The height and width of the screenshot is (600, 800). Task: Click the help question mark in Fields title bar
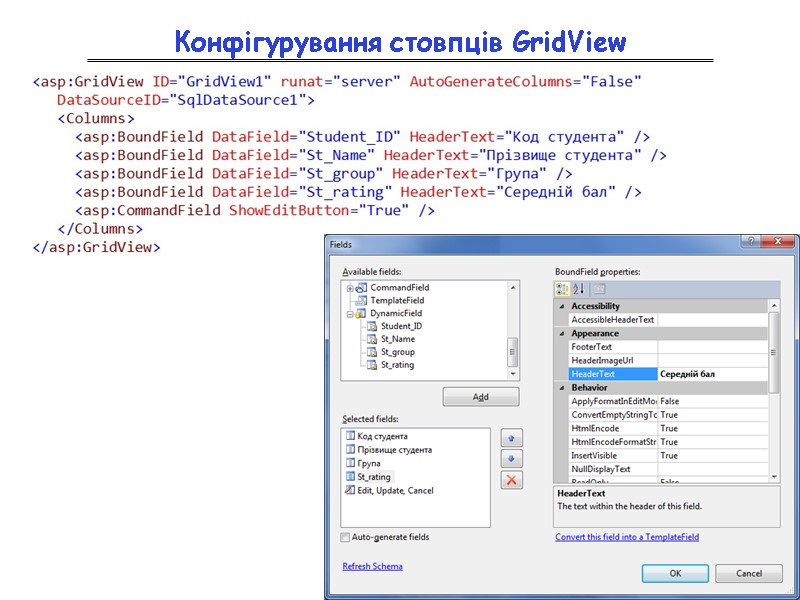point(751,241)
